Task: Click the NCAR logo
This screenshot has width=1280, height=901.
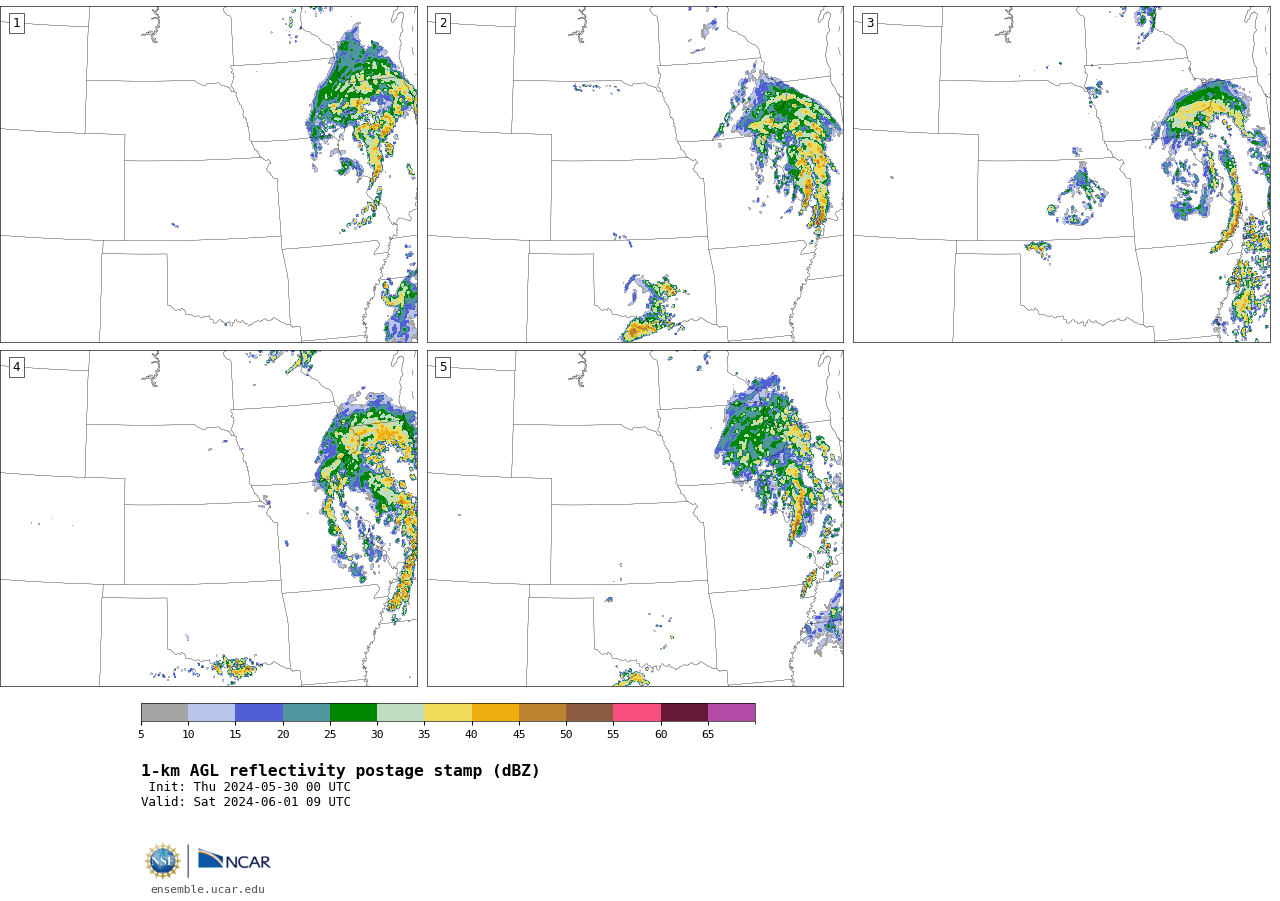Action: (234, 860)
